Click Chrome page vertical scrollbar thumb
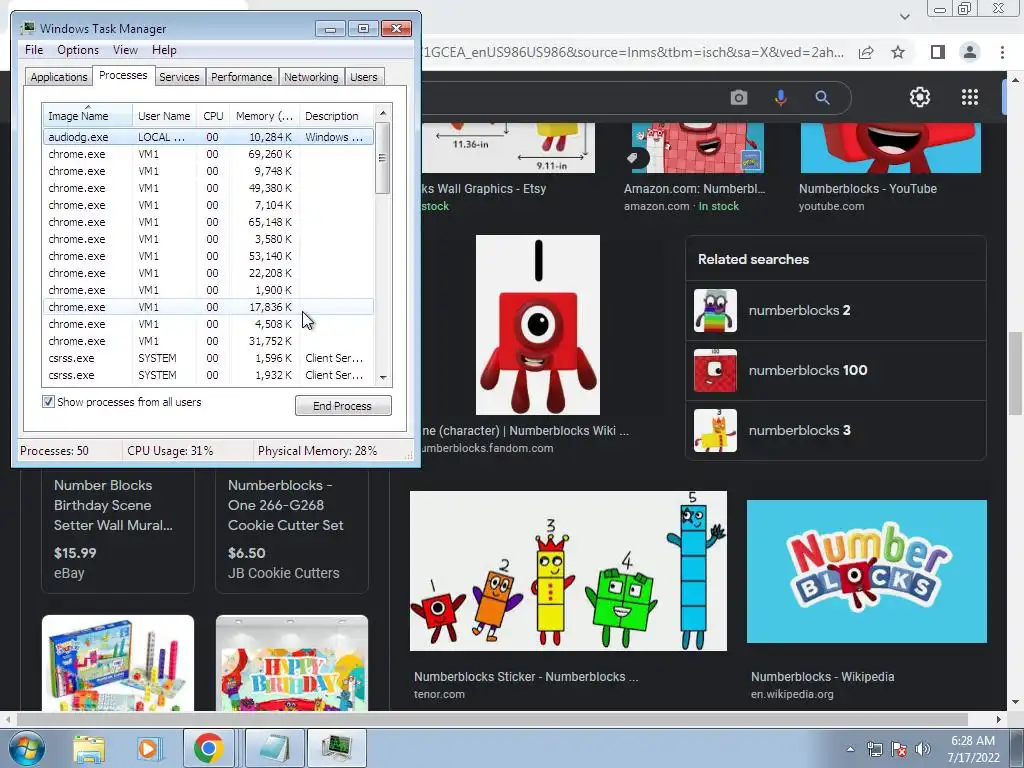Image resolution: width=1024 pixels, height=768 pixels. tap(1015, 373)
